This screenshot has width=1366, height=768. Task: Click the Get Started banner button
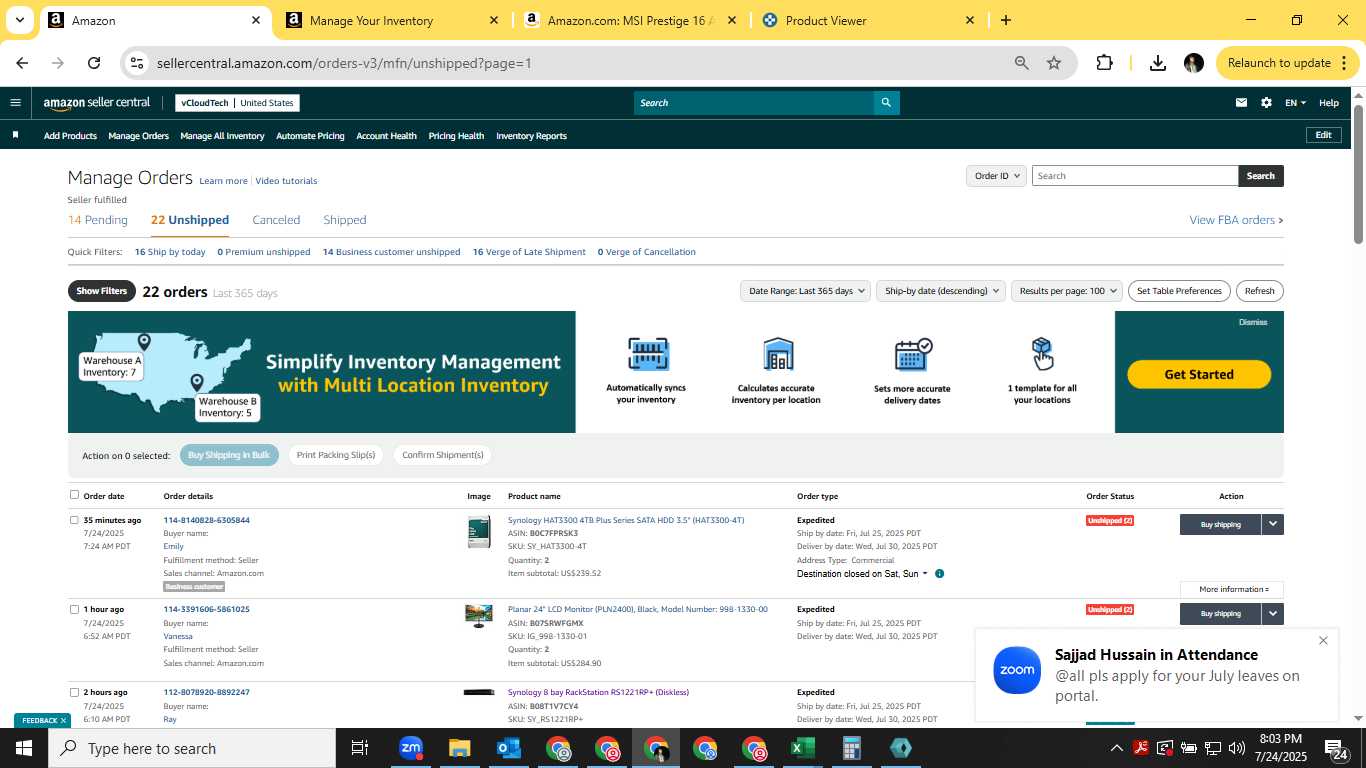tap(1199, 374)
